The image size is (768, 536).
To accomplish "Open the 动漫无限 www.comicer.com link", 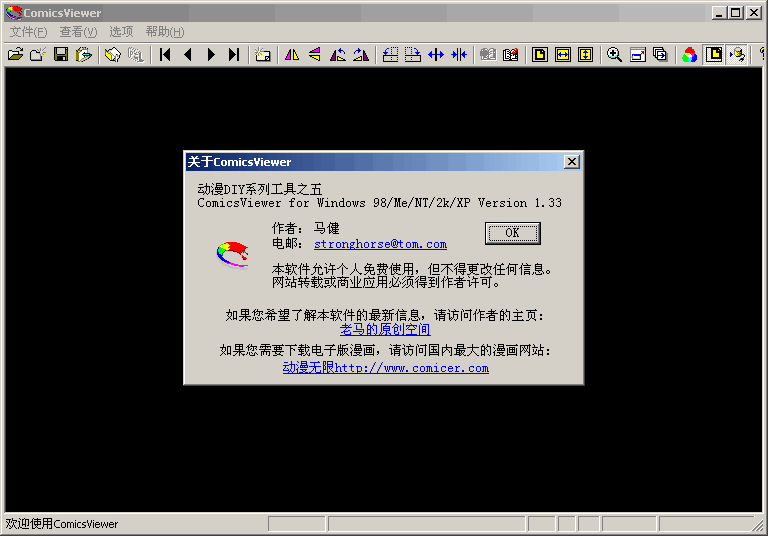I will point(385,368).
